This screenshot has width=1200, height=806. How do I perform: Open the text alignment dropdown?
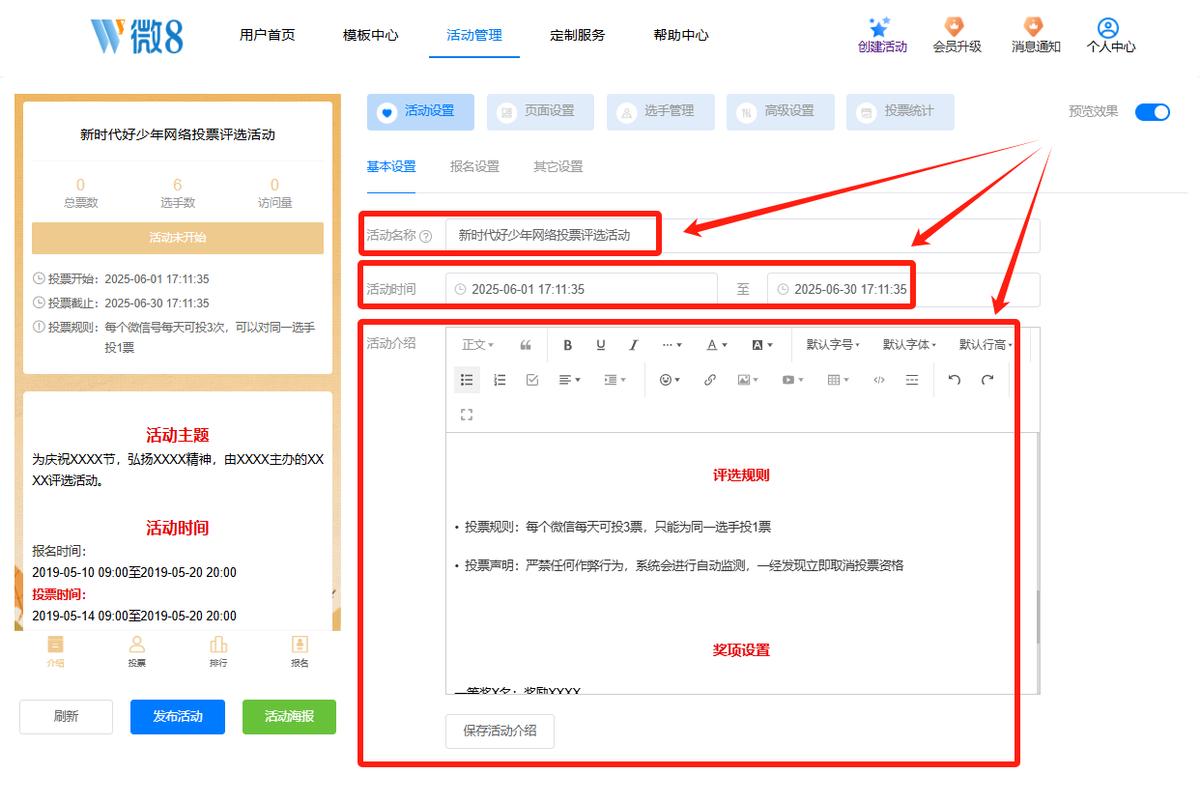(x=570, y=380)
